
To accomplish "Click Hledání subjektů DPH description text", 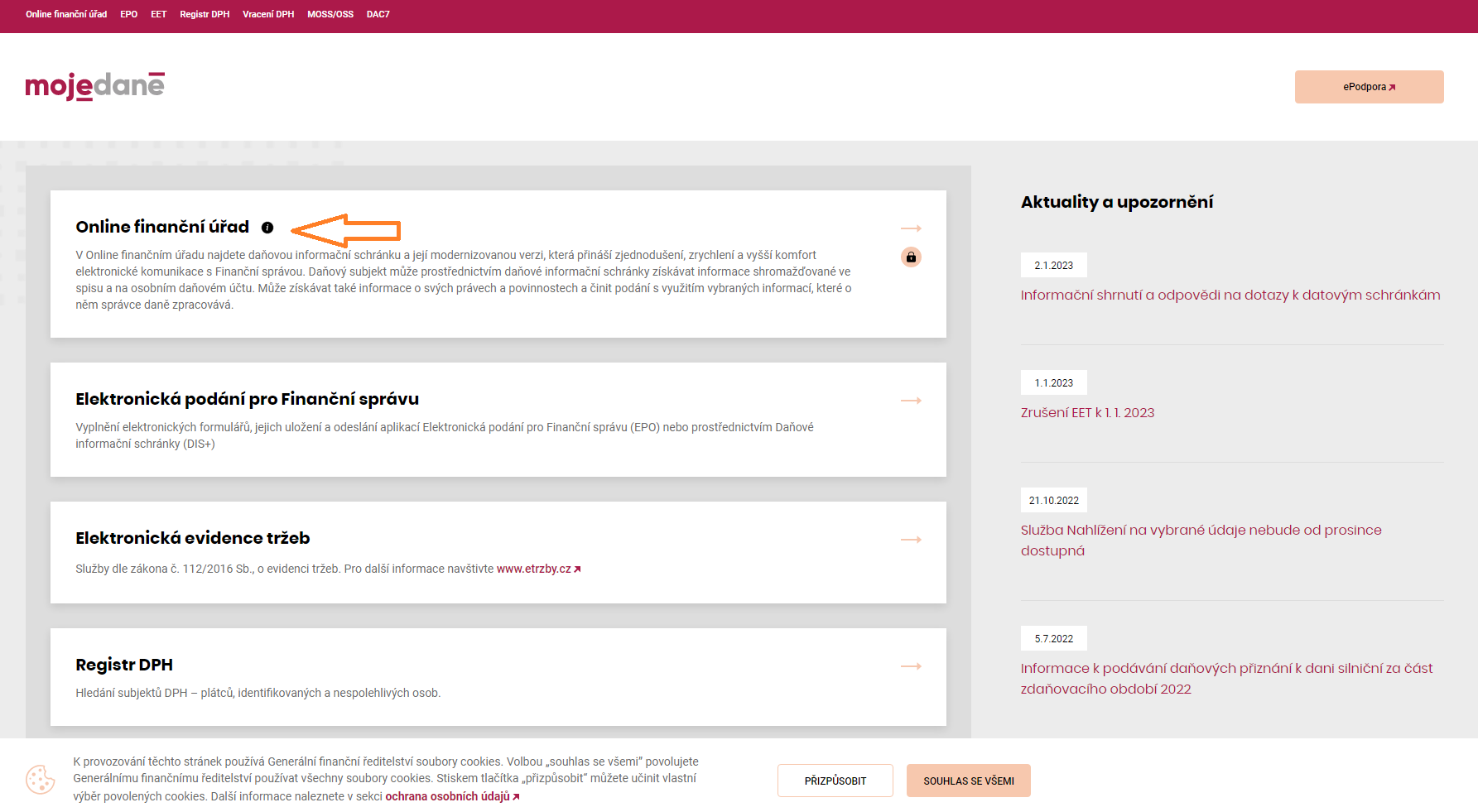I will click(x=258, y=693).
